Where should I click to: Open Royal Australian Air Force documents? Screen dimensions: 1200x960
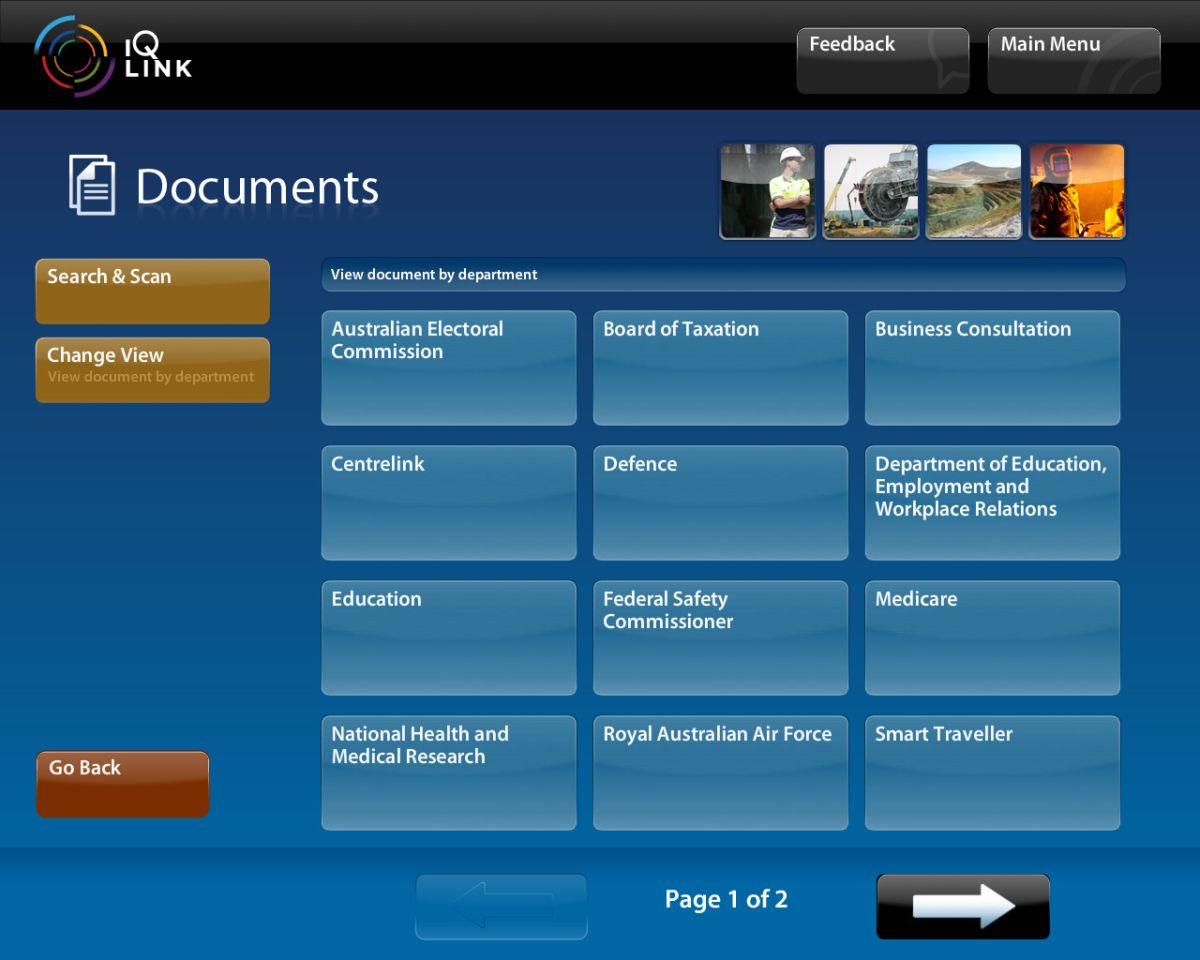[x=721, y=773]
